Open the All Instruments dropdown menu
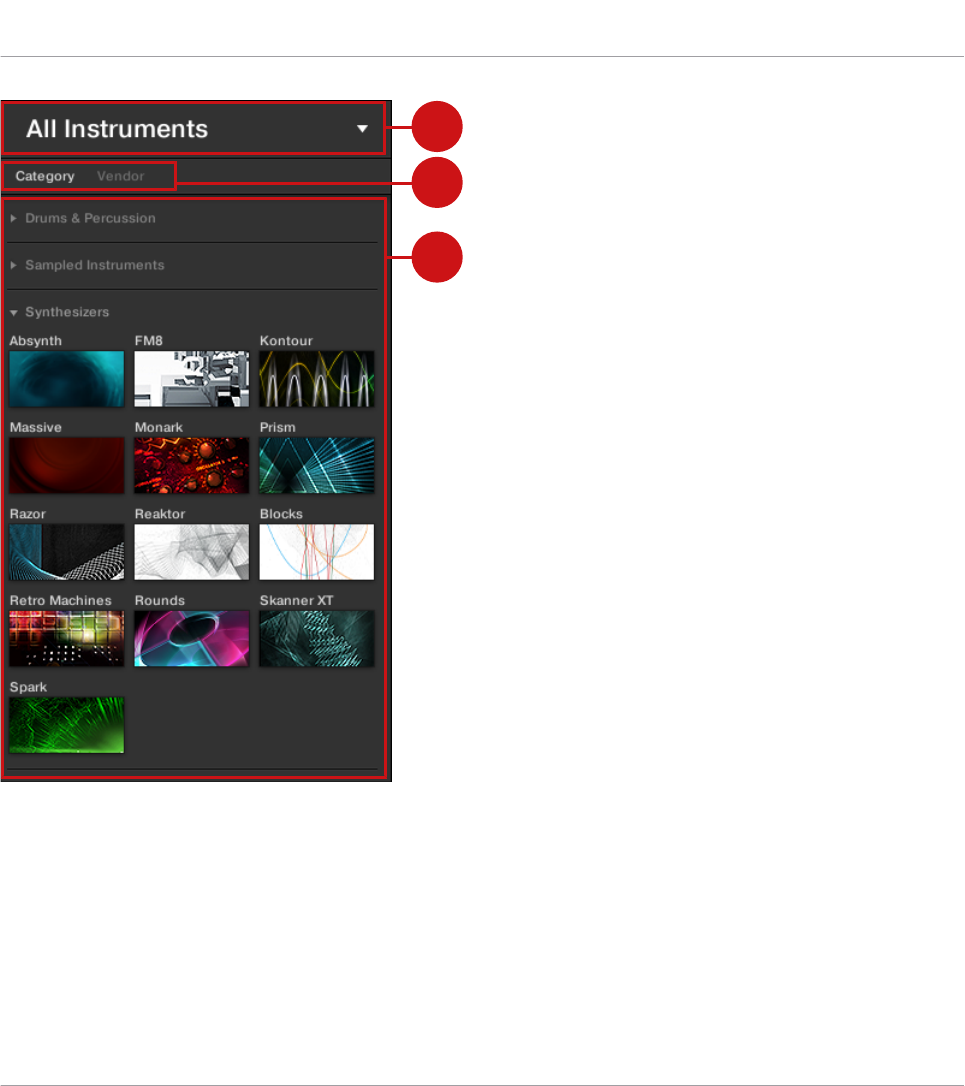965x1086 pixels. tap(193, 128)
